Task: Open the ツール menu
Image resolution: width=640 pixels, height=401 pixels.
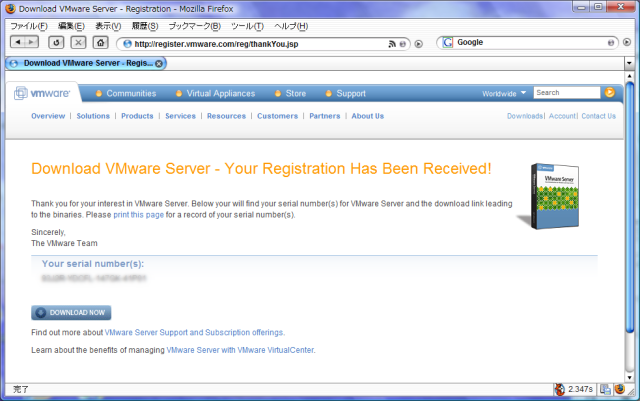Action: tap(246, 26)
